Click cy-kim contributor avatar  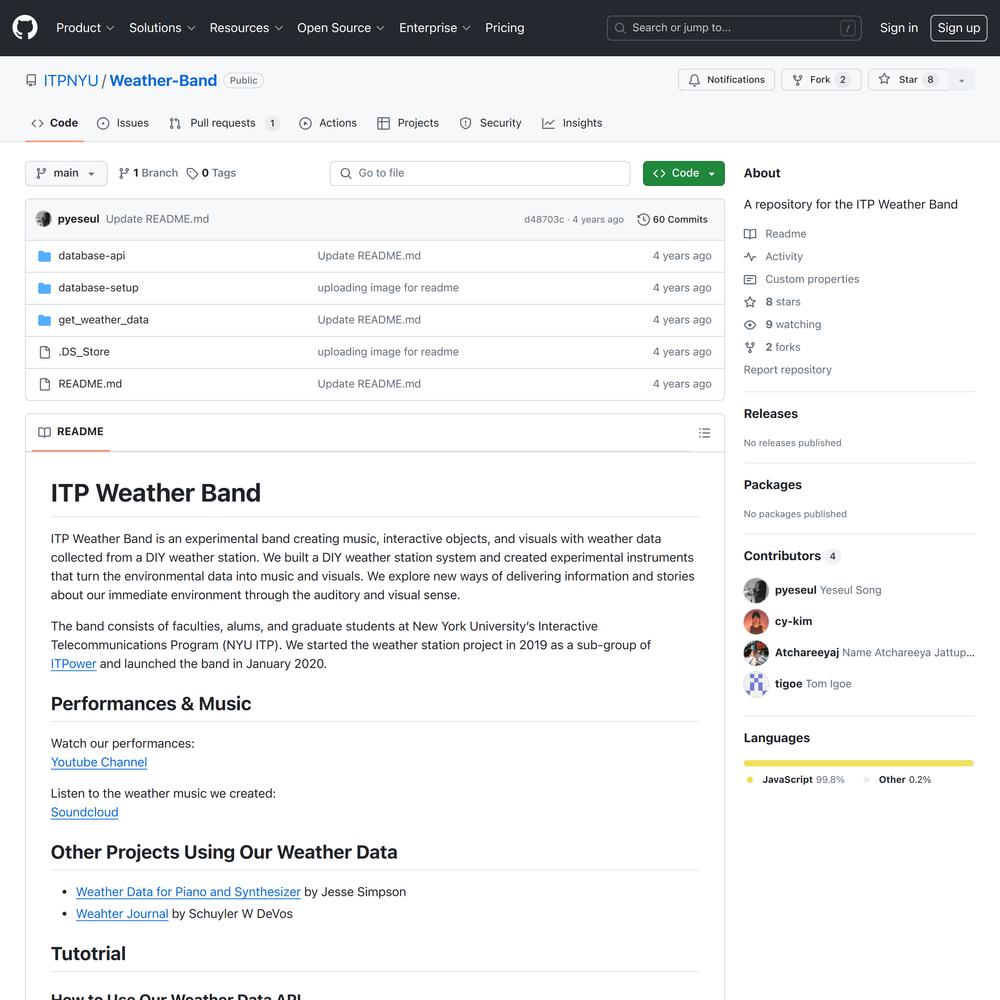756,621
